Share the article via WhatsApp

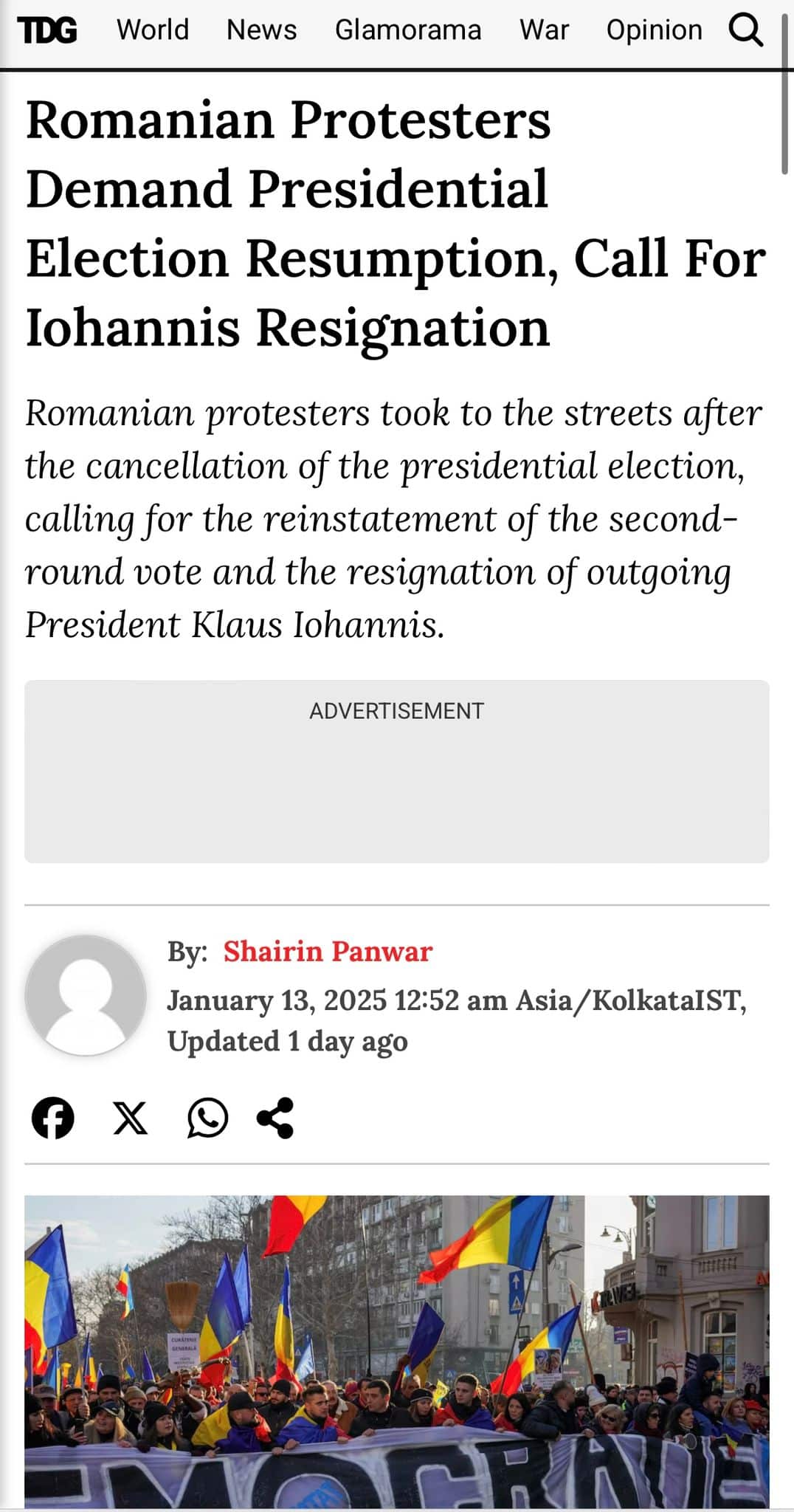pos(207,1118)
